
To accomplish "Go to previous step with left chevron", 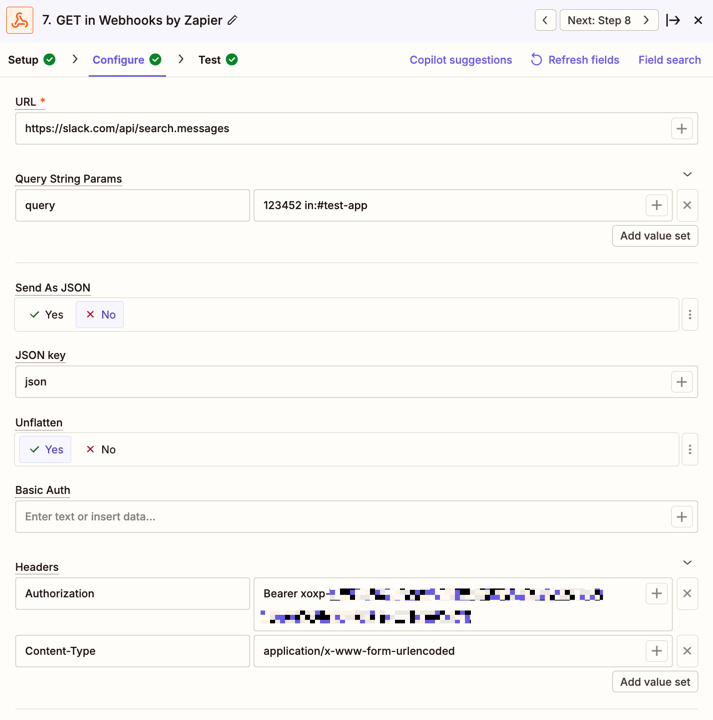I will click(x=545, y=20).
